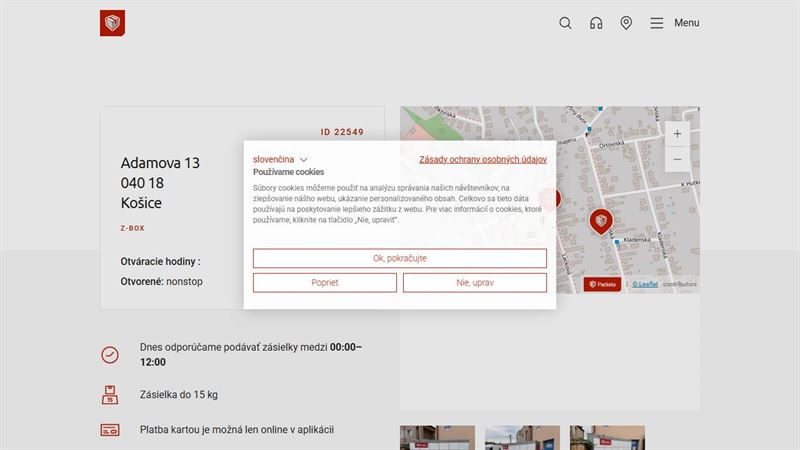Click the Packeta logo in header

112,23
